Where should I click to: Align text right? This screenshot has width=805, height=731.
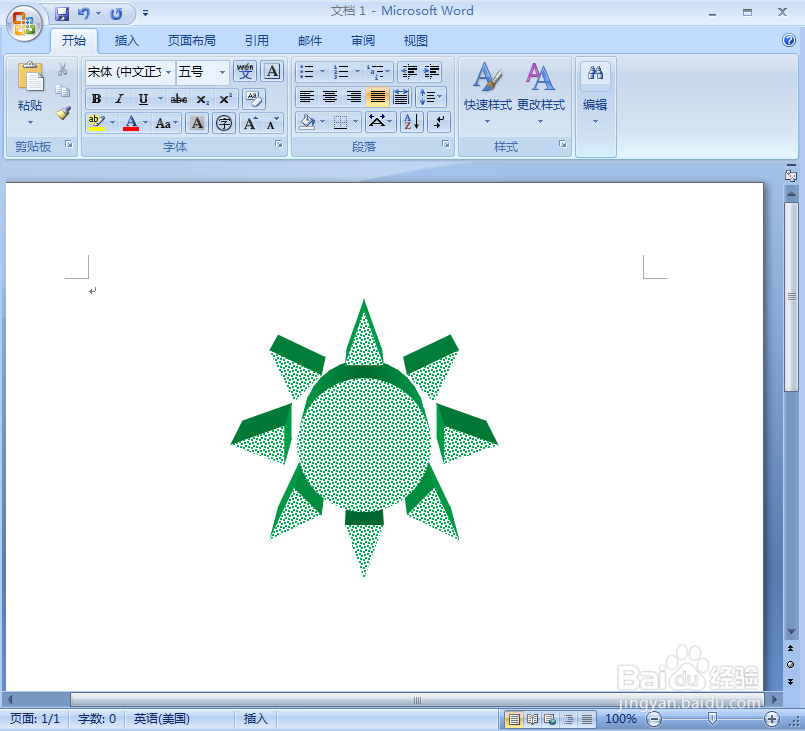[354, 97]
